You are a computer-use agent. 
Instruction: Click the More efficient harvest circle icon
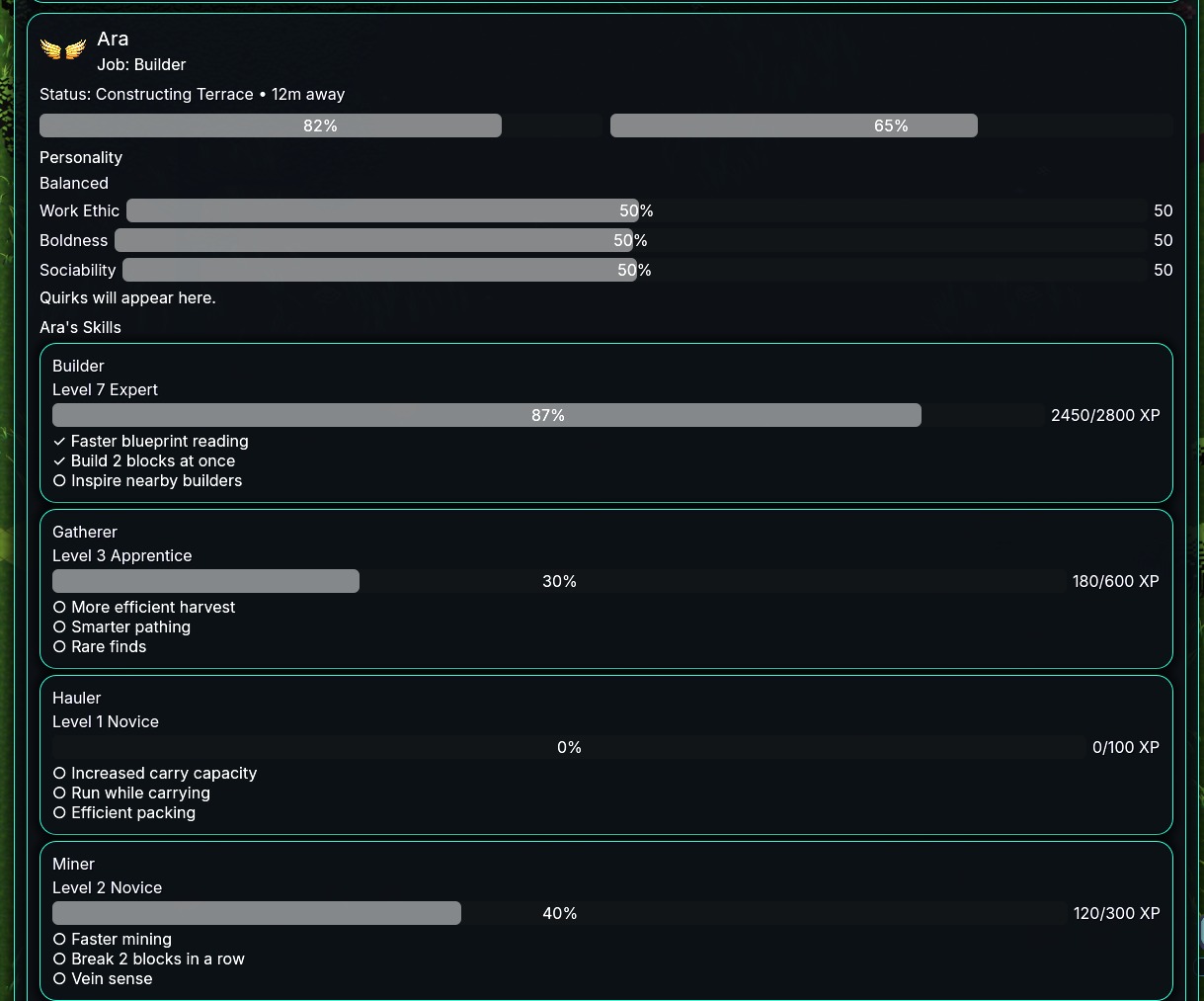click(x=59, y=608)
